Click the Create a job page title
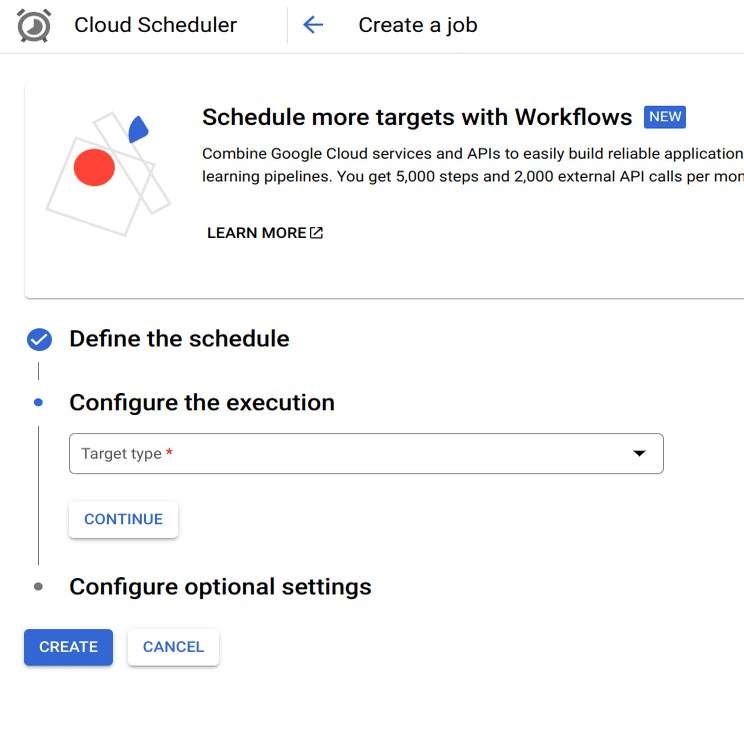This screenshot has height=744, width=744. click(x=418, y=25)
